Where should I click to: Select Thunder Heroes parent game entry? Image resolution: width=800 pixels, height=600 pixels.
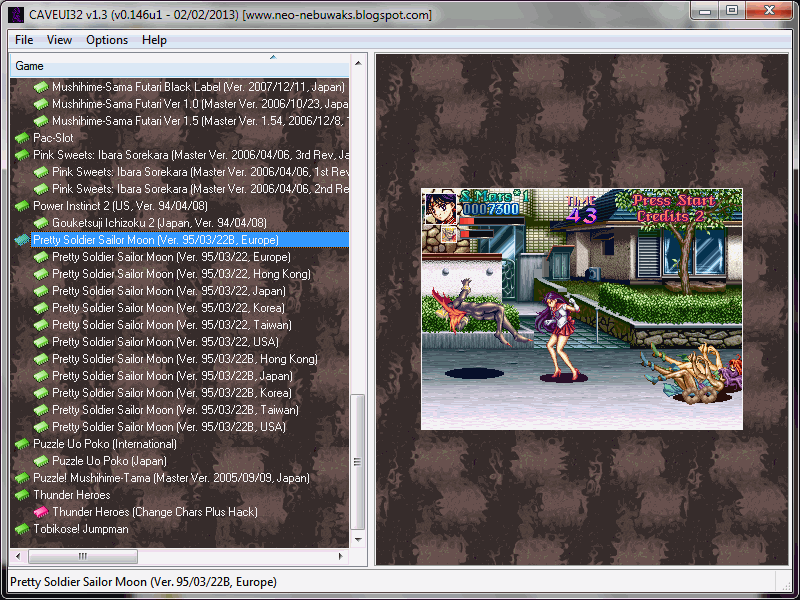[71, 495]
